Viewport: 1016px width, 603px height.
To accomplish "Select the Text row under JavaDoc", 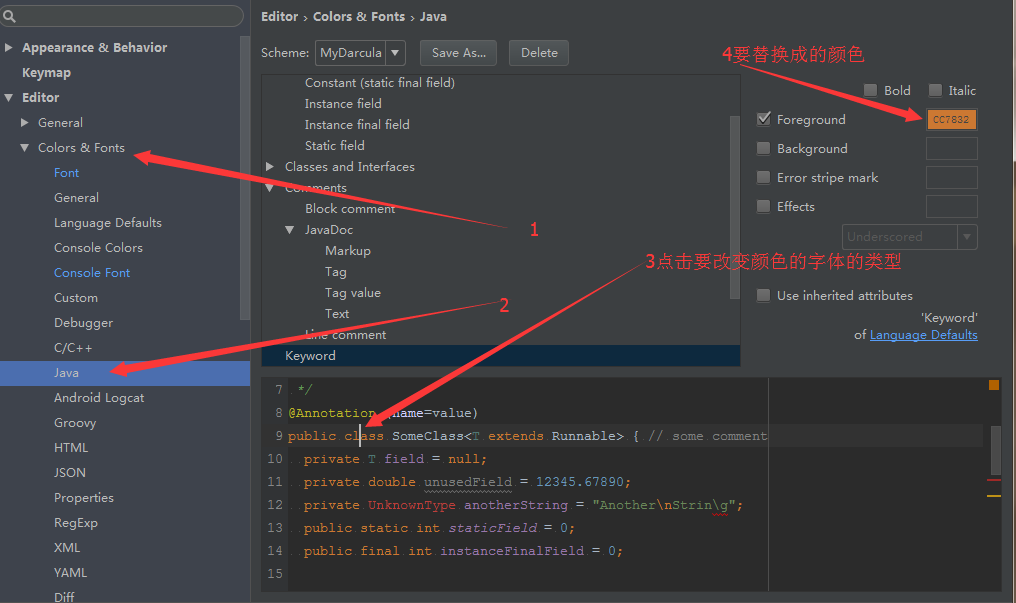I will coord(337,313).
